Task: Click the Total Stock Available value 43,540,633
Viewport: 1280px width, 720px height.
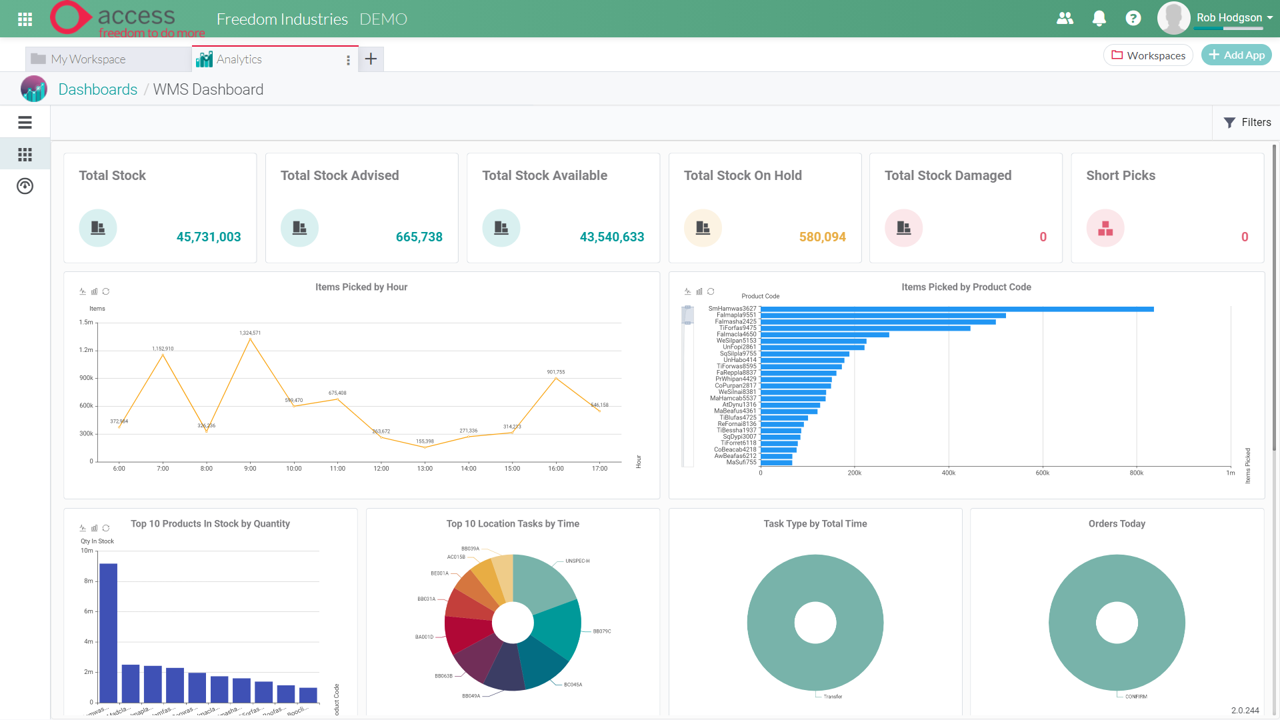Action: pos(612,237)
